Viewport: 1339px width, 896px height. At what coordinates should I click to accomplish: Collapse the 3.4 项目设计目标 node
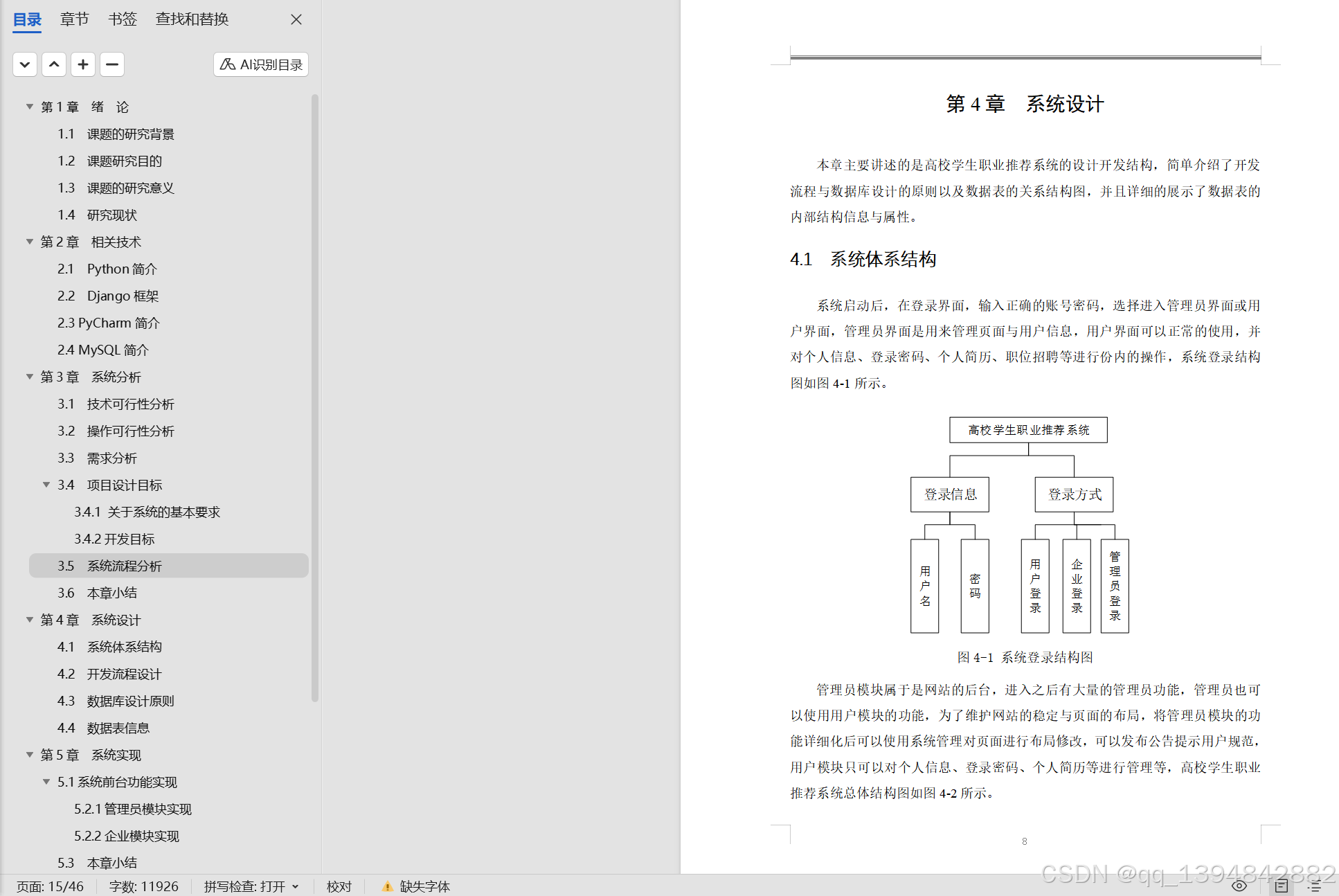point(46,485)
